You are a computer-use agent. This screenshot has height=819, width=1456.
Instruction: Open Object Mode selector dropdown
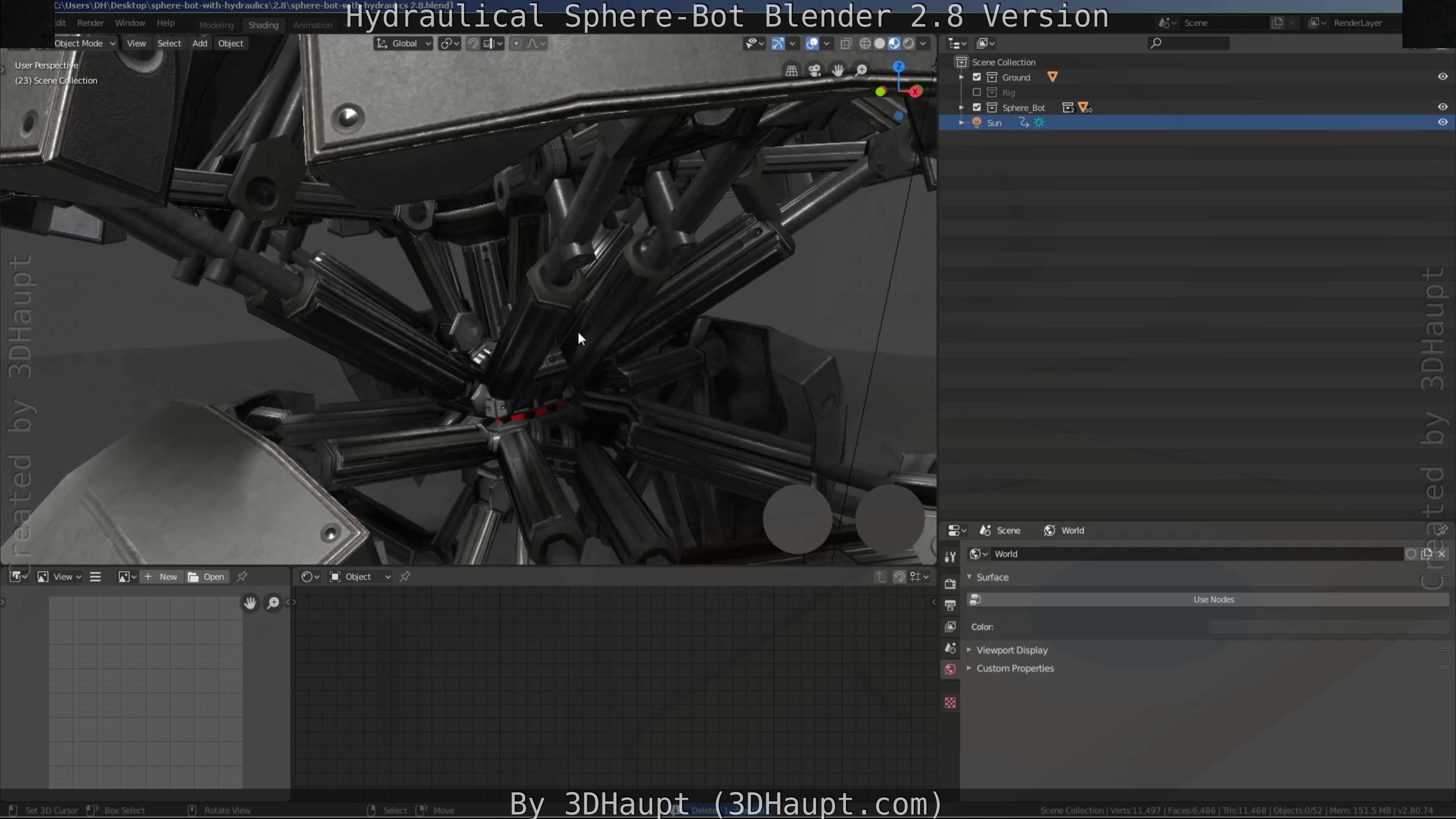[x=85, y=44]
